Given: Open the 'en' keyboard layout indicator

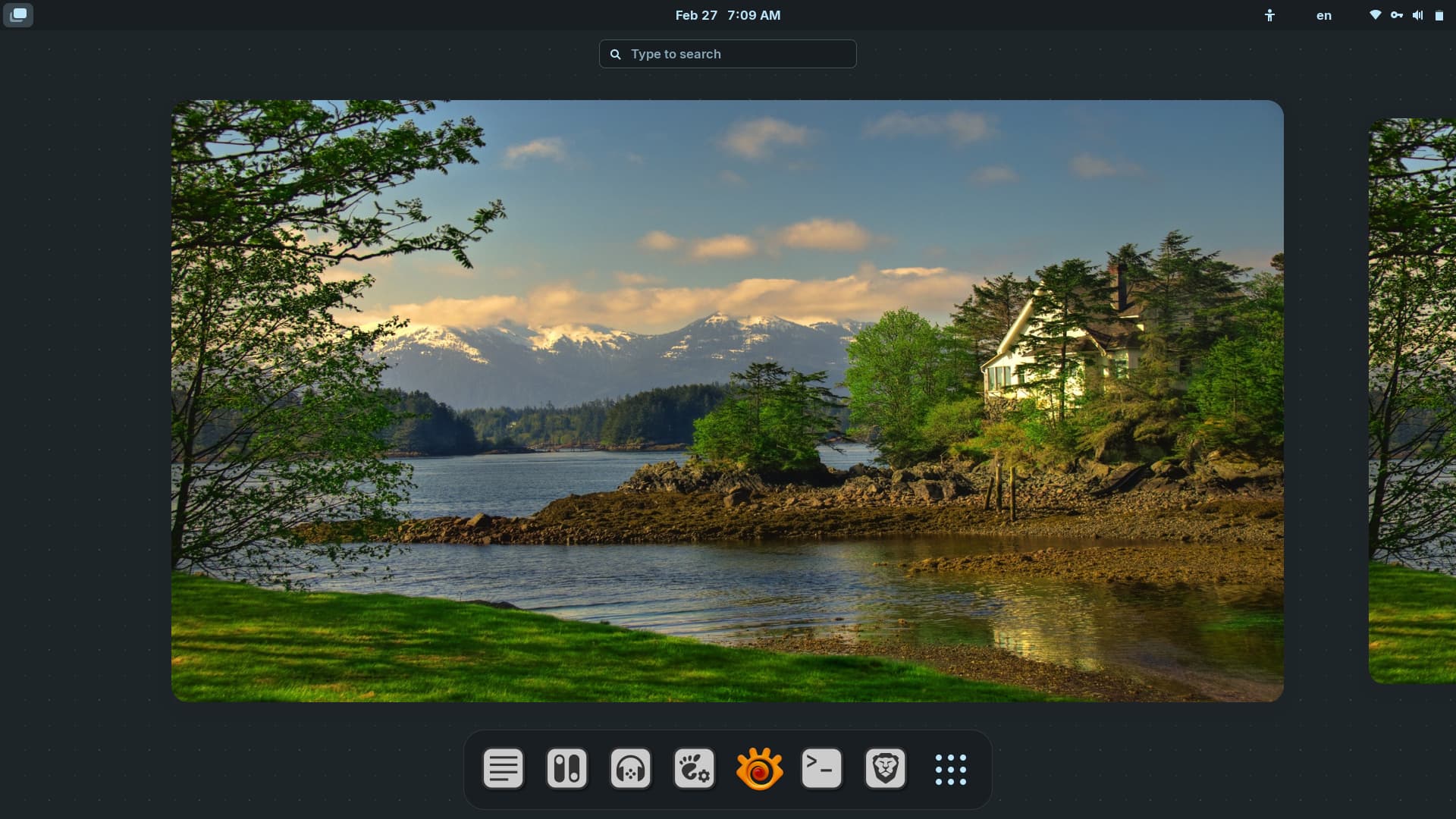Looking at the screenshot, I should click(1323, 15).
